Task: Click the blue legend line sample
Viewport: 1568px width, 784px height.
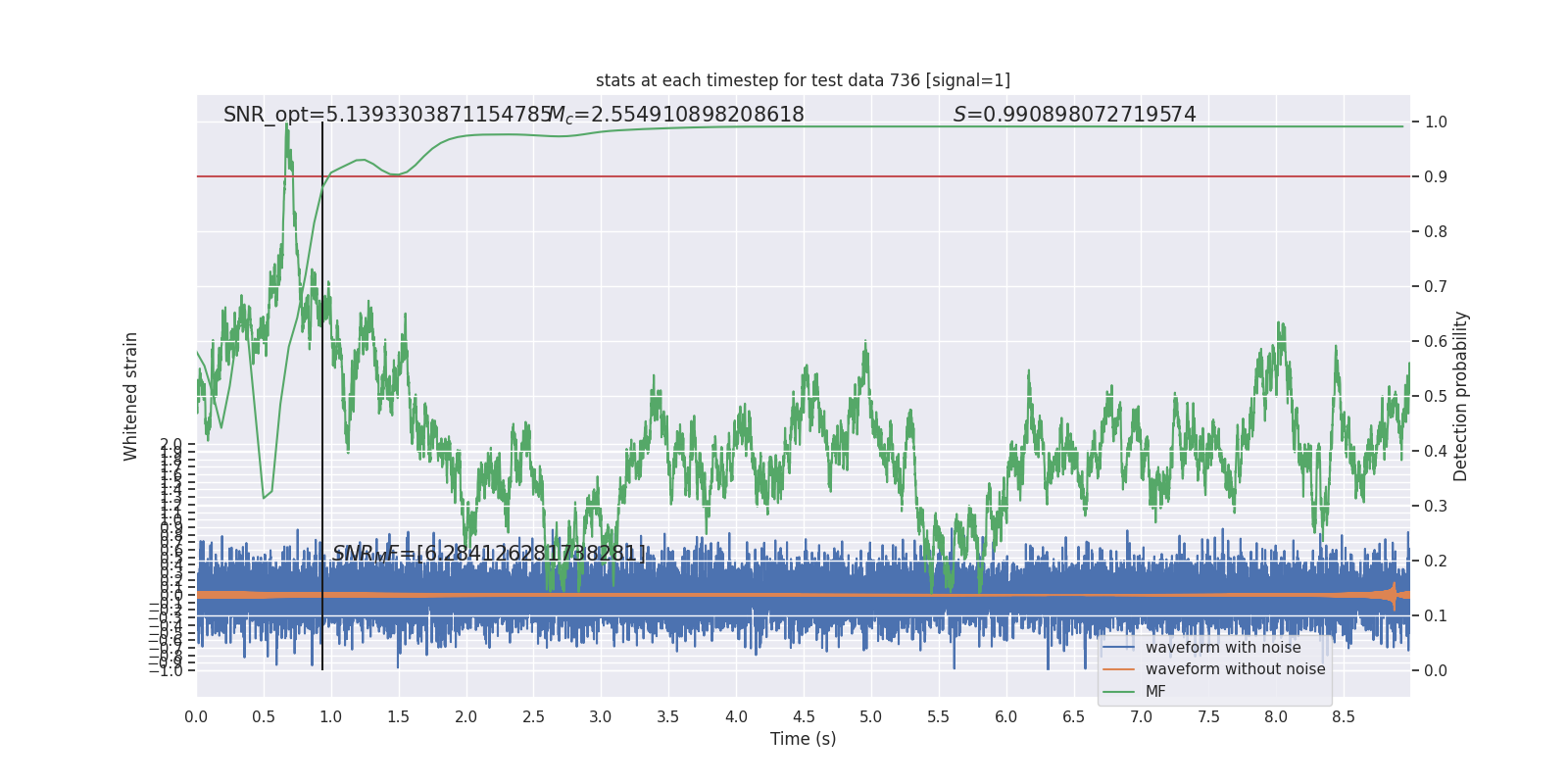Action: tap(1118, 648)
